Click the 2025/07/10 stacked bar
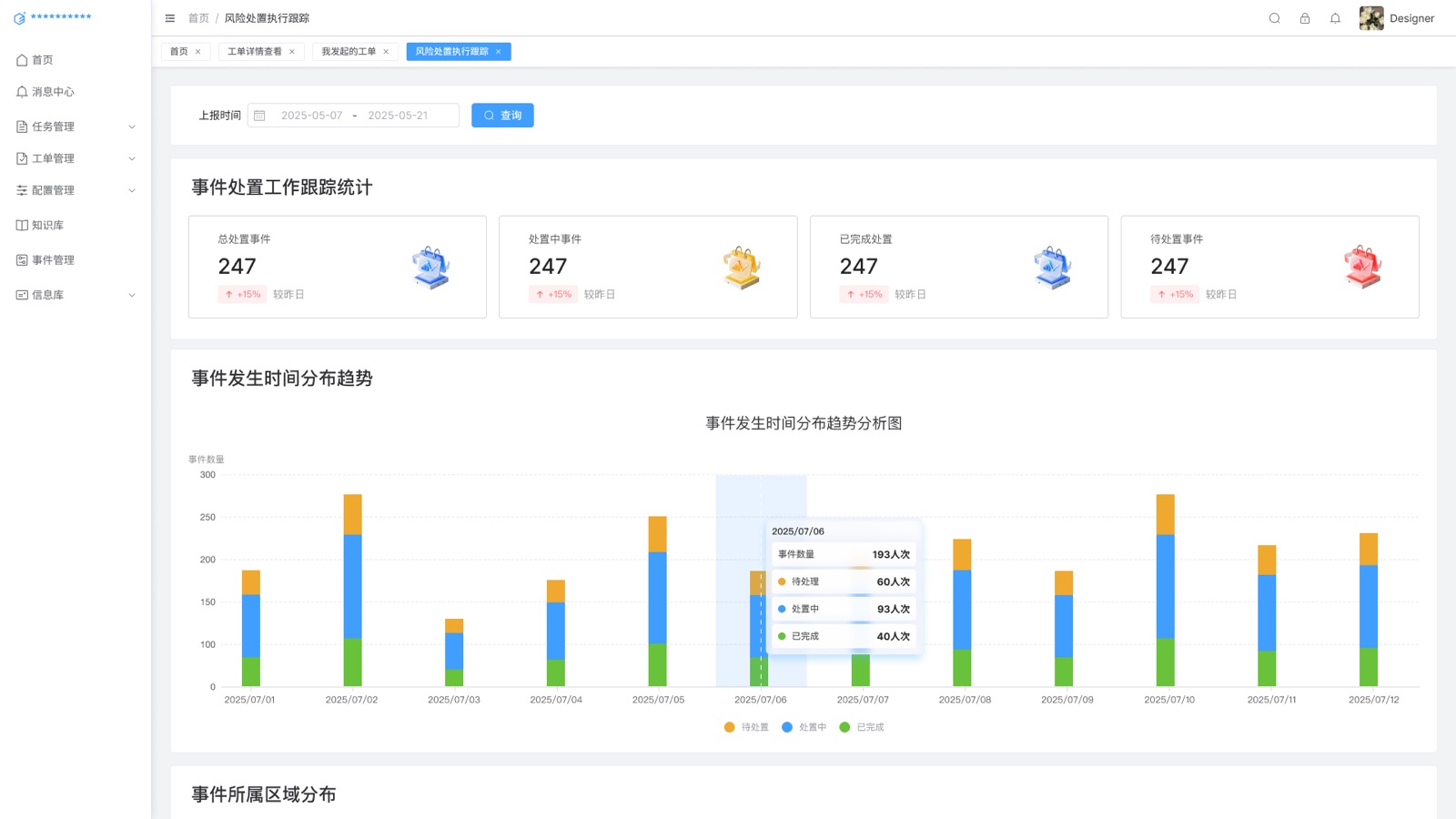1456x819 pixels. point(1166,591)
